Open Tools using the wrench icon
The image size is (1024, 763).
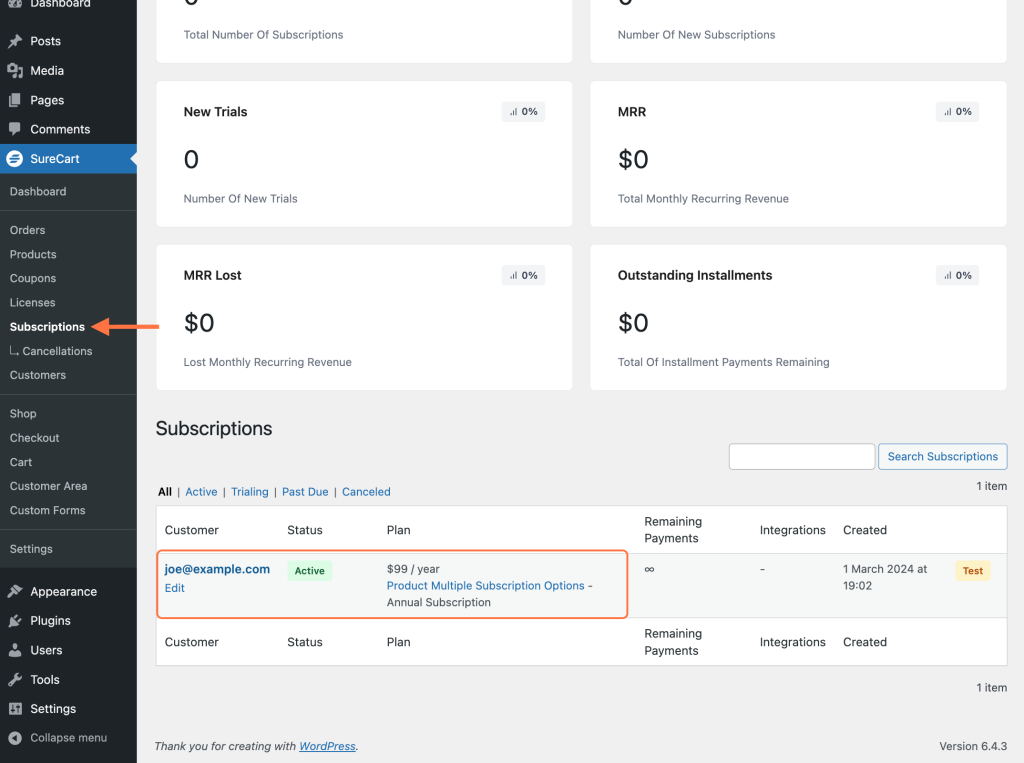pos(14,679)
